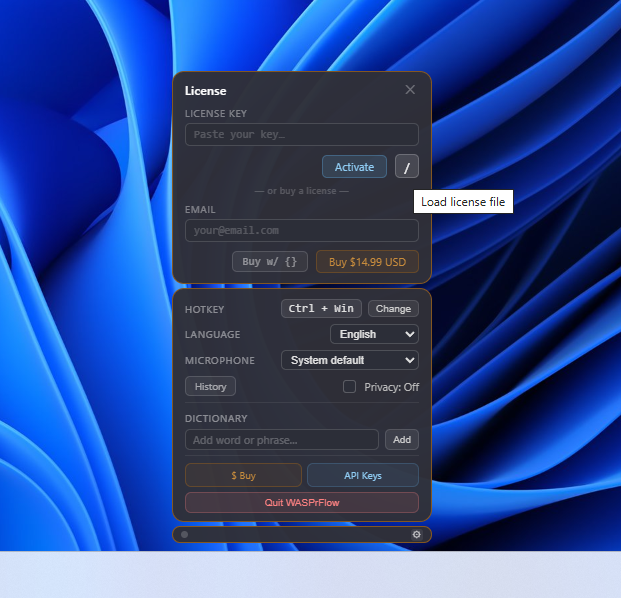Click the Ctrl + Win hotkey display
621x598 pixels.
point(321,309)
